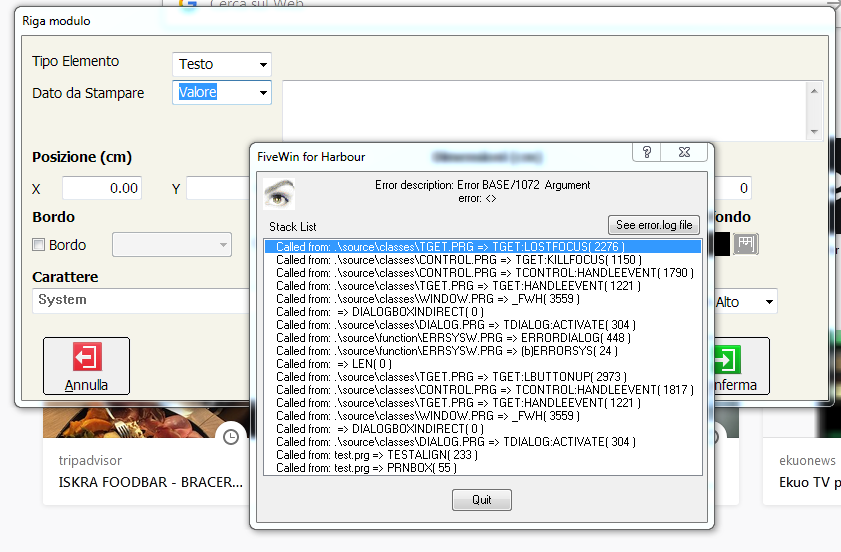841x552 pixels.
Task: Click the eye icon in error dialog
Action: click(x=279, y=194)
